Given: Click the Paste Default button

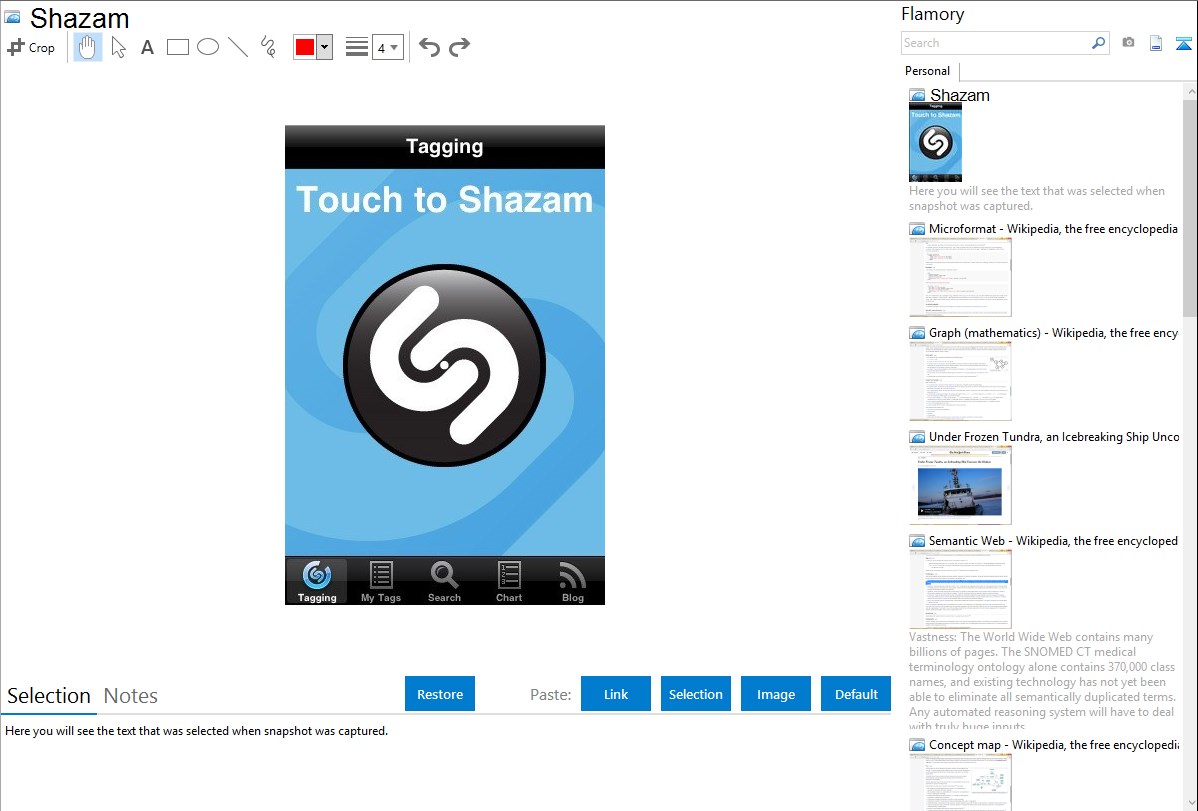Looking at the screenshot, I should 856,694.
